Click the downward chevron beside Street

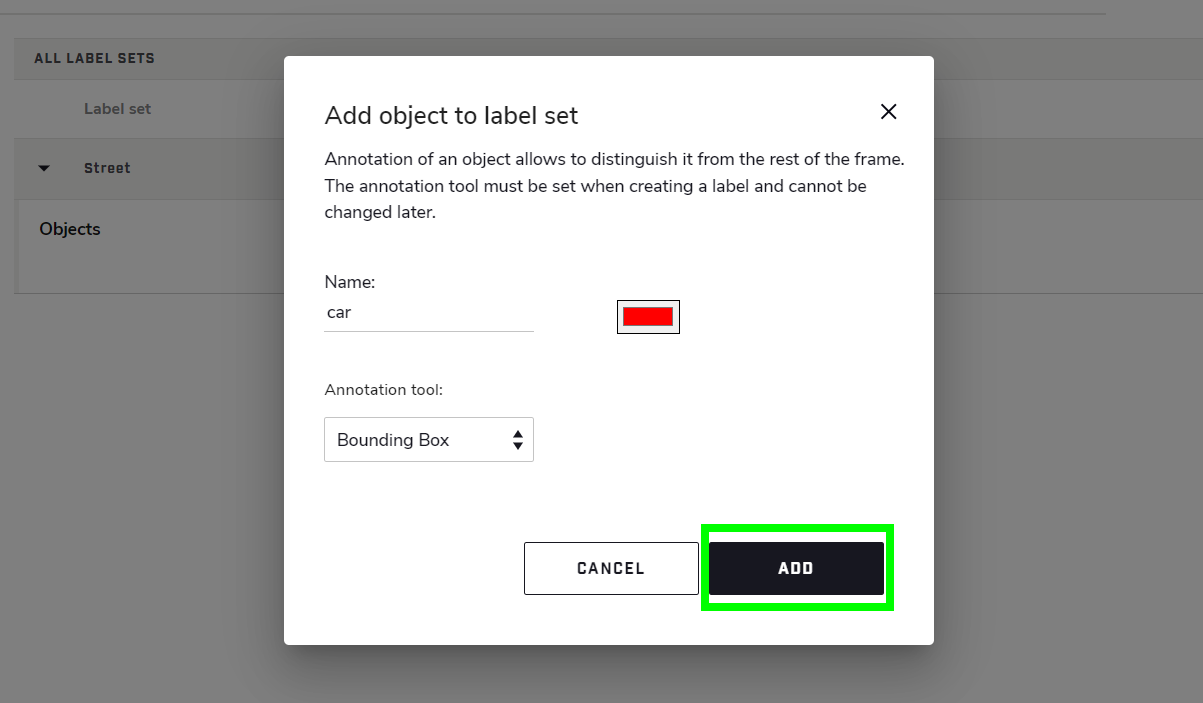41,168
